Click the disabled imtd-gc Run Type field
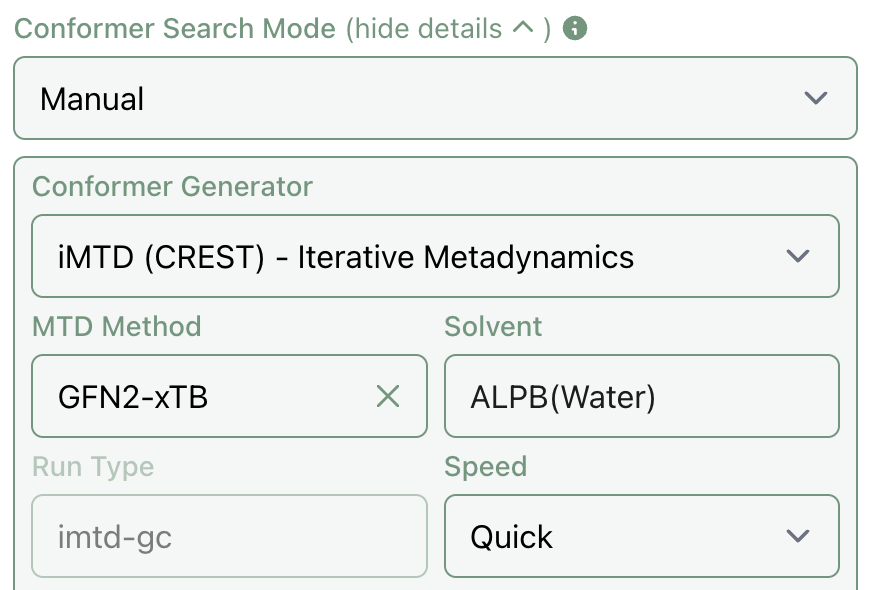The width and height of the screenshot is (872, 590). point(229,536)
